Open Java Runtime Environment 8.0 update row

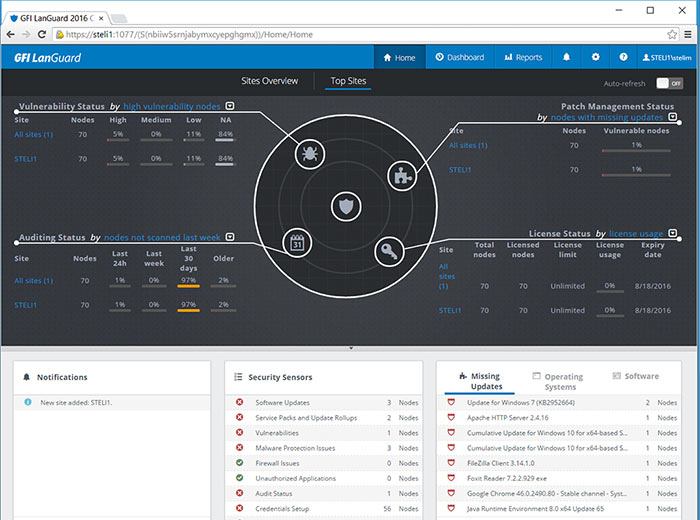pos(559,508)
